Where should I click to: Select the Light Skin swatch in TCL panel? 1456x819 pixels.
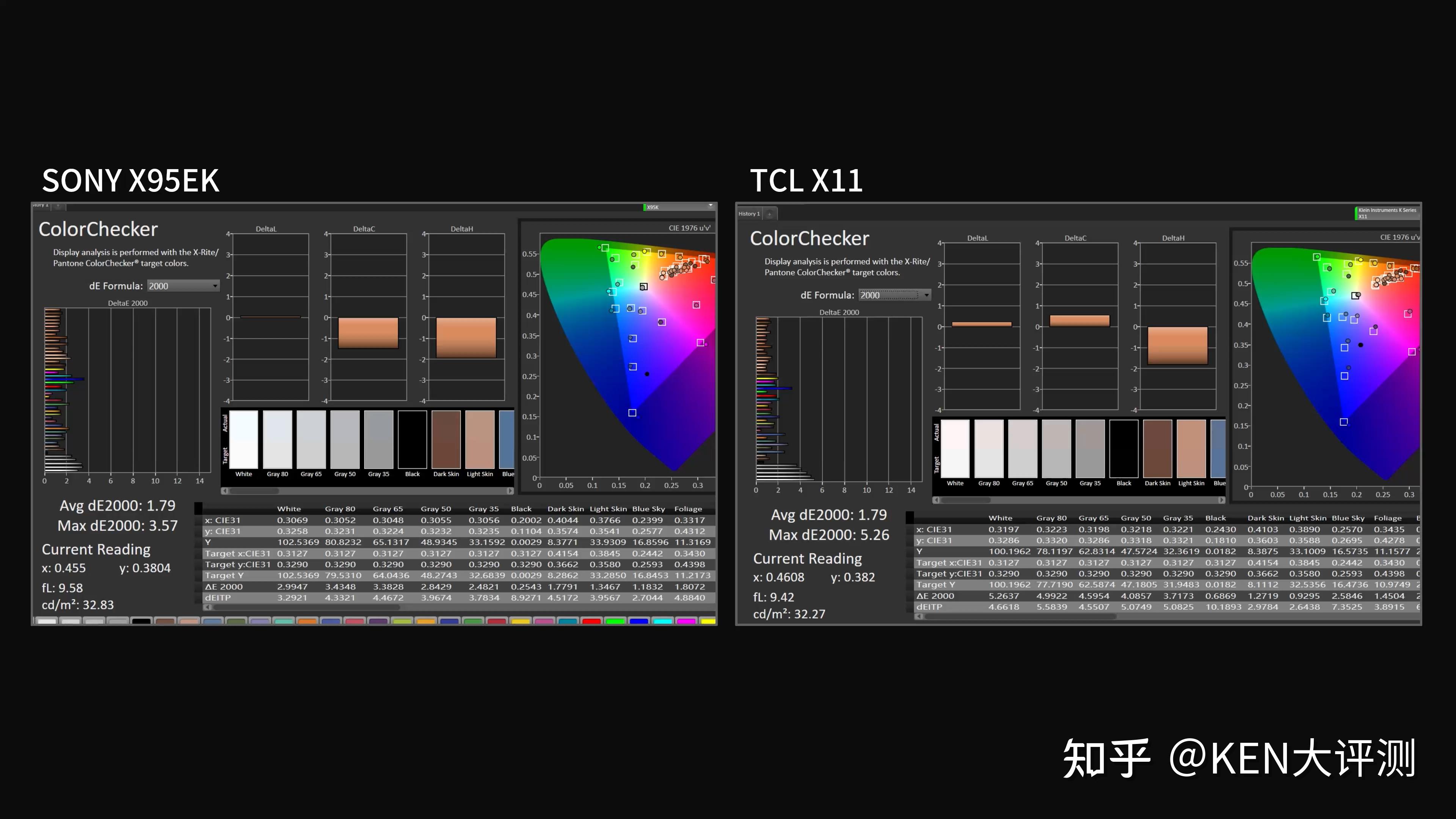tap(1191, 448)
